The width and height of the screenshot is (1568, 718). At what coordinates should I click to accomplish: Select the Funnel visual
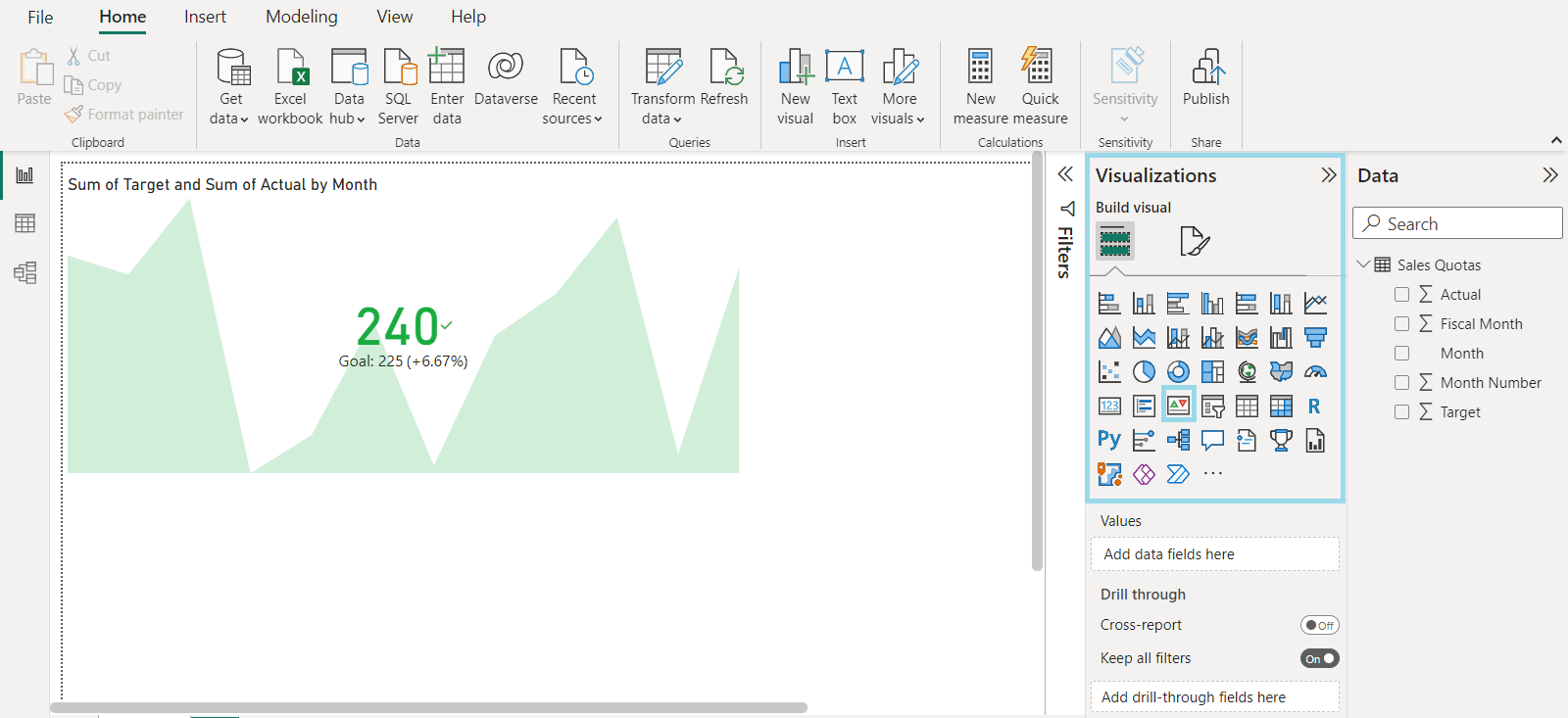(1315, 338)
